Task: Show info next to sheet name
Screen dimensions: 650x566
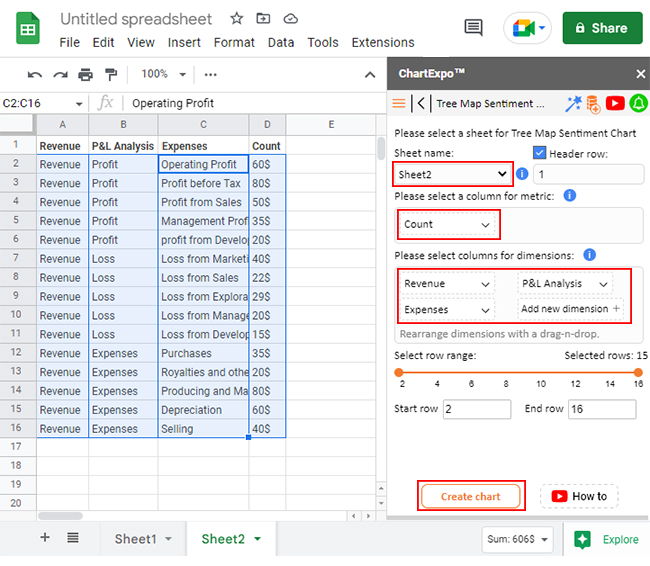Action: coord(522,174)
